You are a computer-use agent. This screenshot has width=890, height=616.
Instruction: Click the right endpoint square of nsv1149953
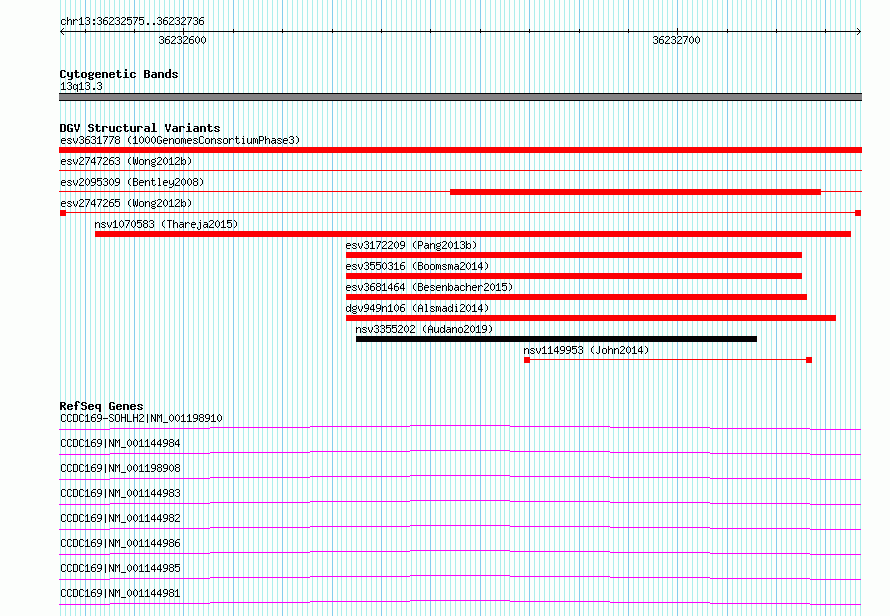pos(809,360)
